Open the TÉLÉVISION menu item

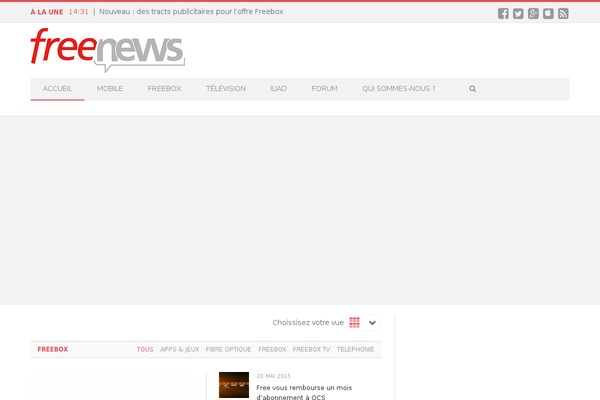tap(226, 89)
